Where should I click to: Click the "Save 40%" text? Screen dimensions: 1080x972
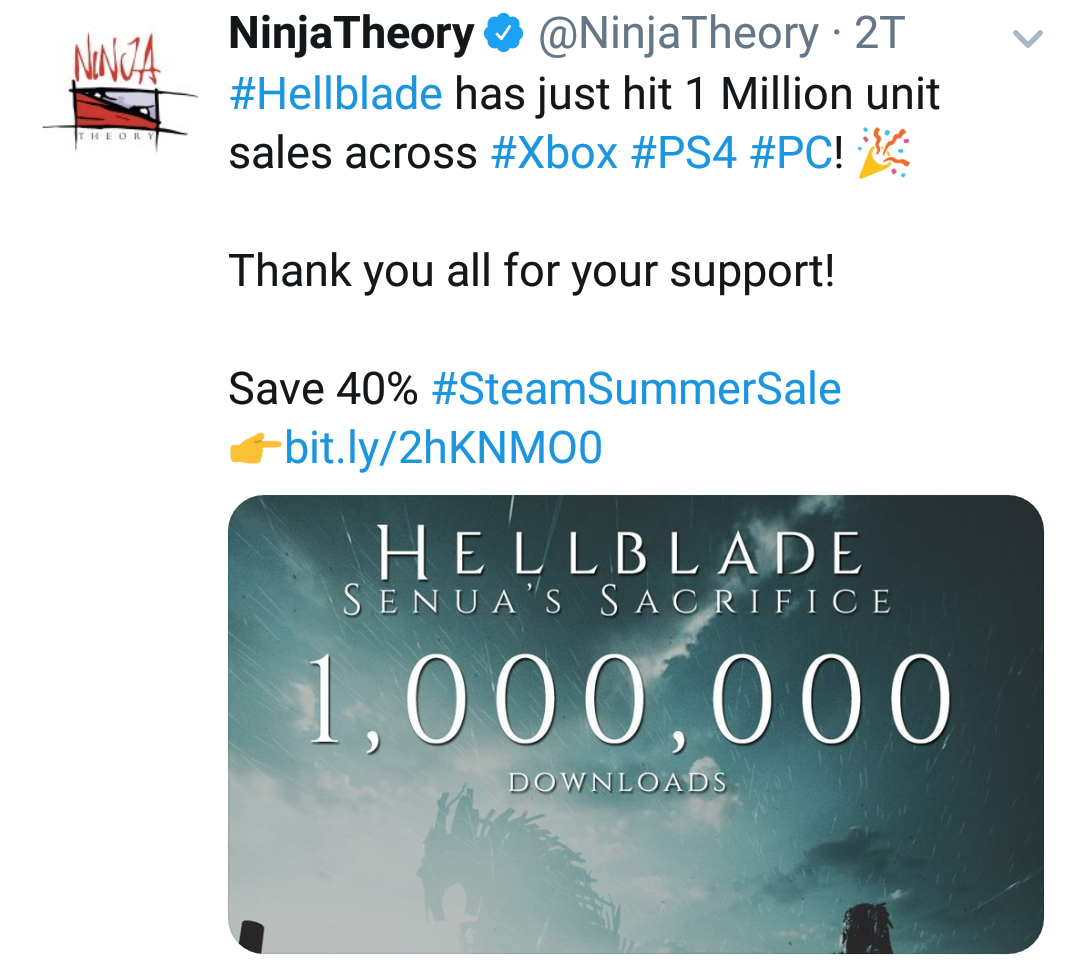click(x=322, y=389)
